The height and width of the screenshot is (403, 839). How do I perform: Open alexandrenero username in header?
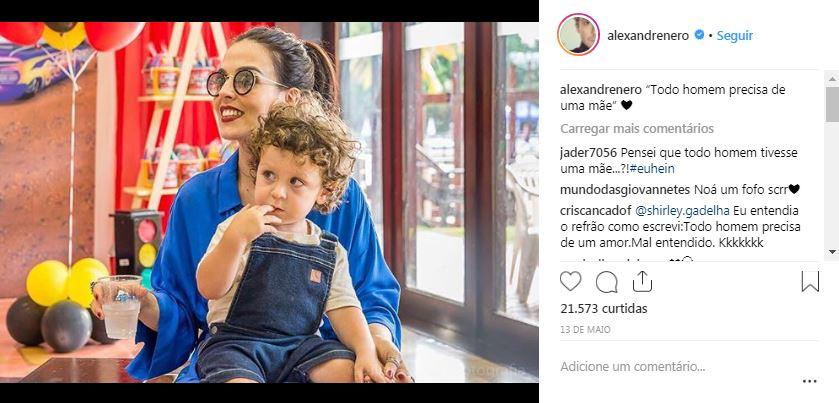648,36
